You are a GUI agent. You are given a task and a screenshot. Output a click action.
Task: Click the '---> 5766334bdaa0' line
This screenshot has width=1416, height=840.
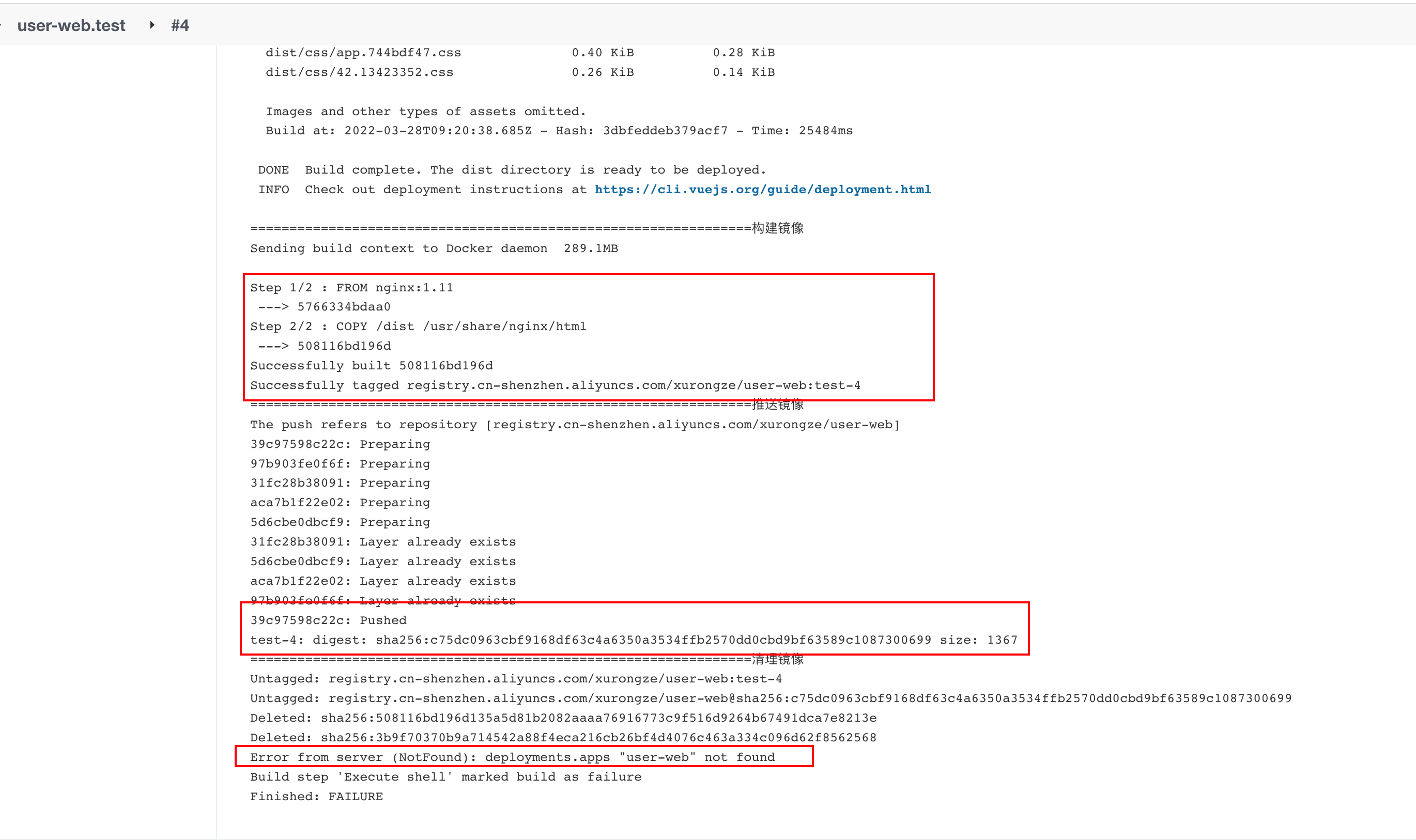tap(325, 307)
